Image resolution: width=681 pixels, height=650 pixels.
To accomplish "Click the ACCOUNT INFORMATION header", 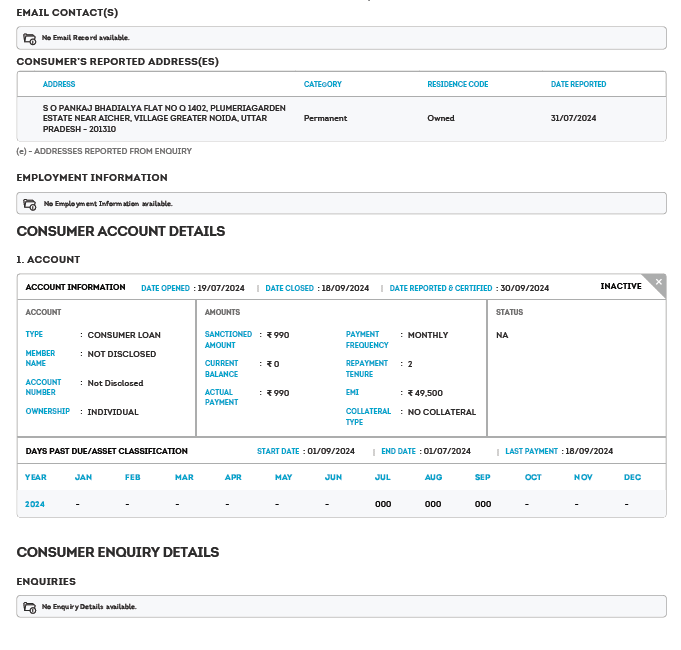I will pos(75,287).
